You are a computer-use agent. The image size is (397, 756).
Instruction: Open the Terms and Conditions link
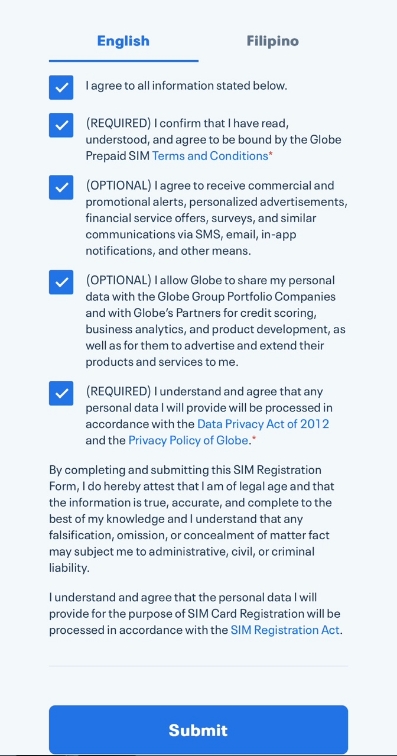[210, 156]
